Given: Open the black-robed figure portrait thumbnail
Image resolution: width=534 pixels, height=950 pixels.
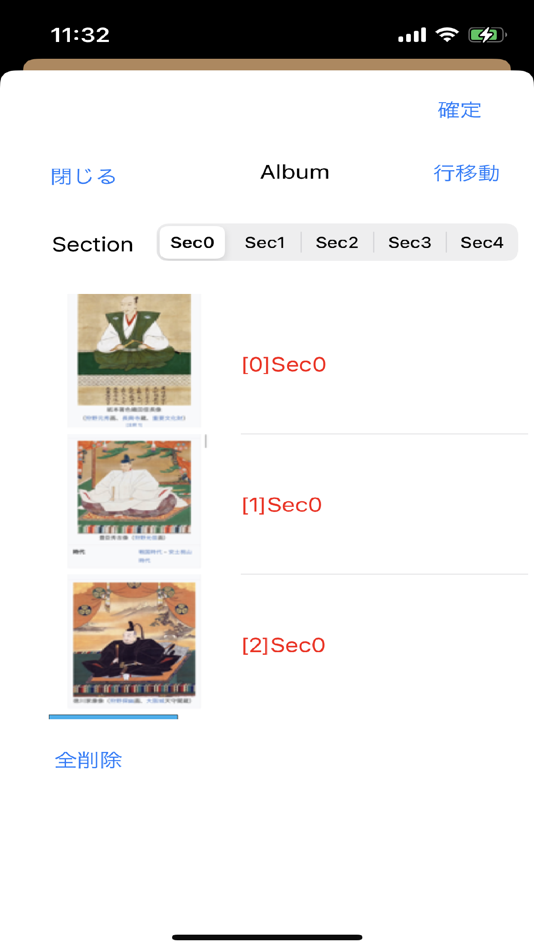Looking at the screenshot, I should click(134, 642).
